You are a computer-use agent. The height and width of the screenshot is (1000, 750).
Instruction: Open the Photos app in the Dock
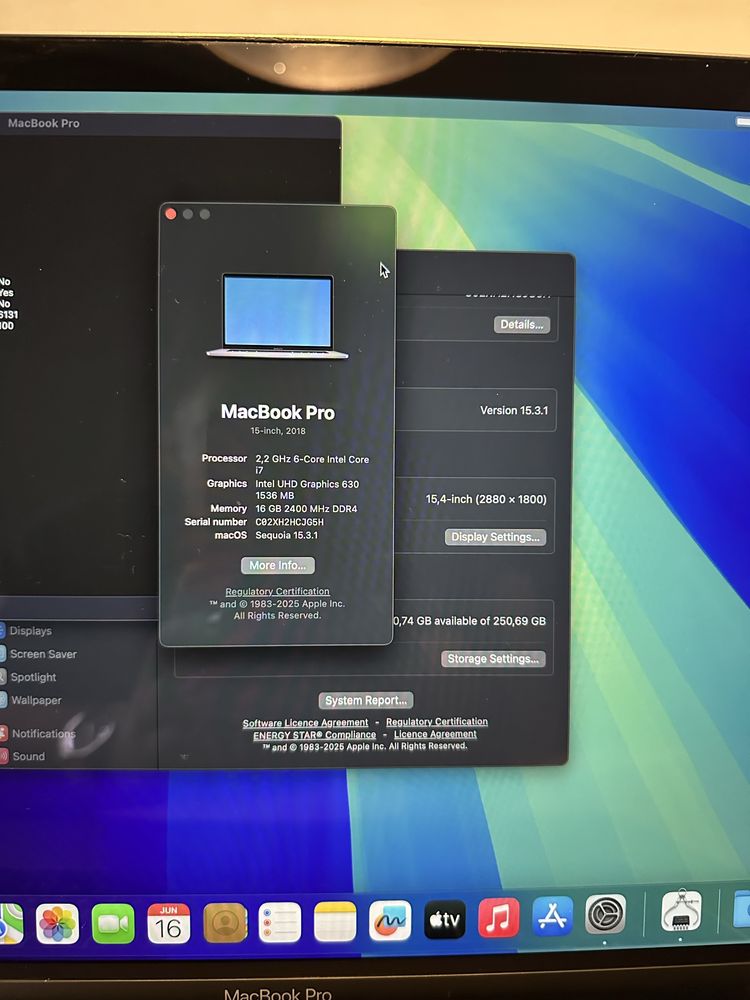57,923
